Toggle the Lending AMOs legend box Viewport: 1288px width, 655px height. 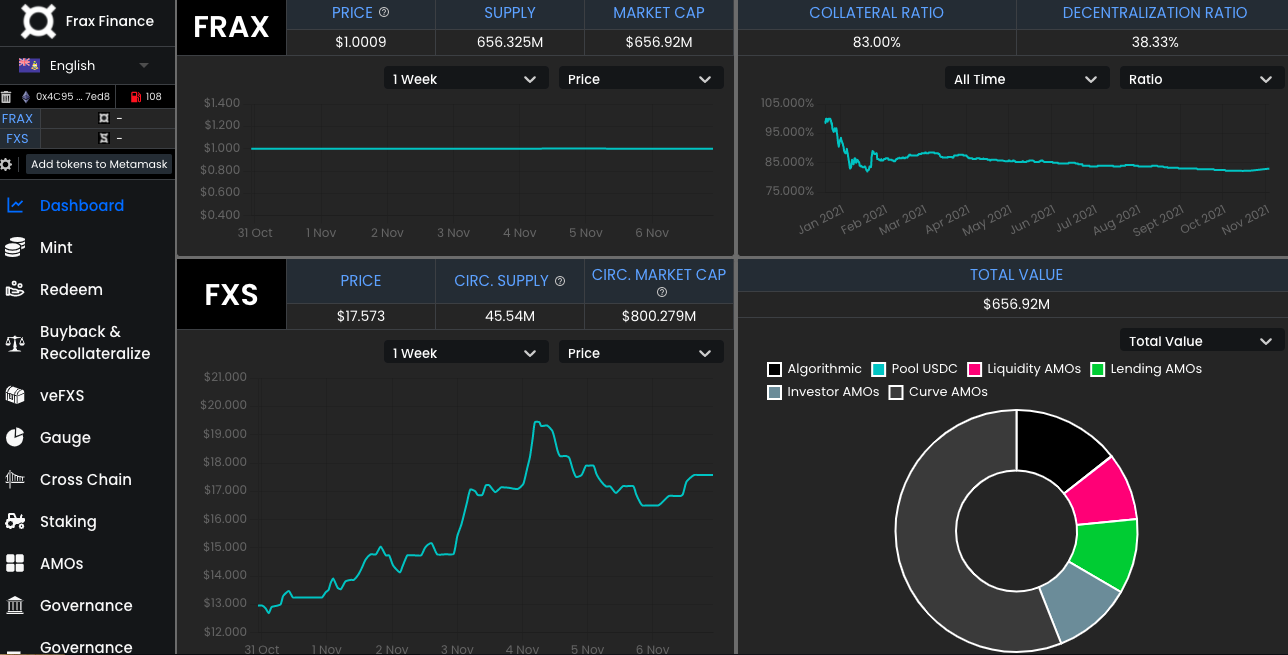click(1097, 369)
